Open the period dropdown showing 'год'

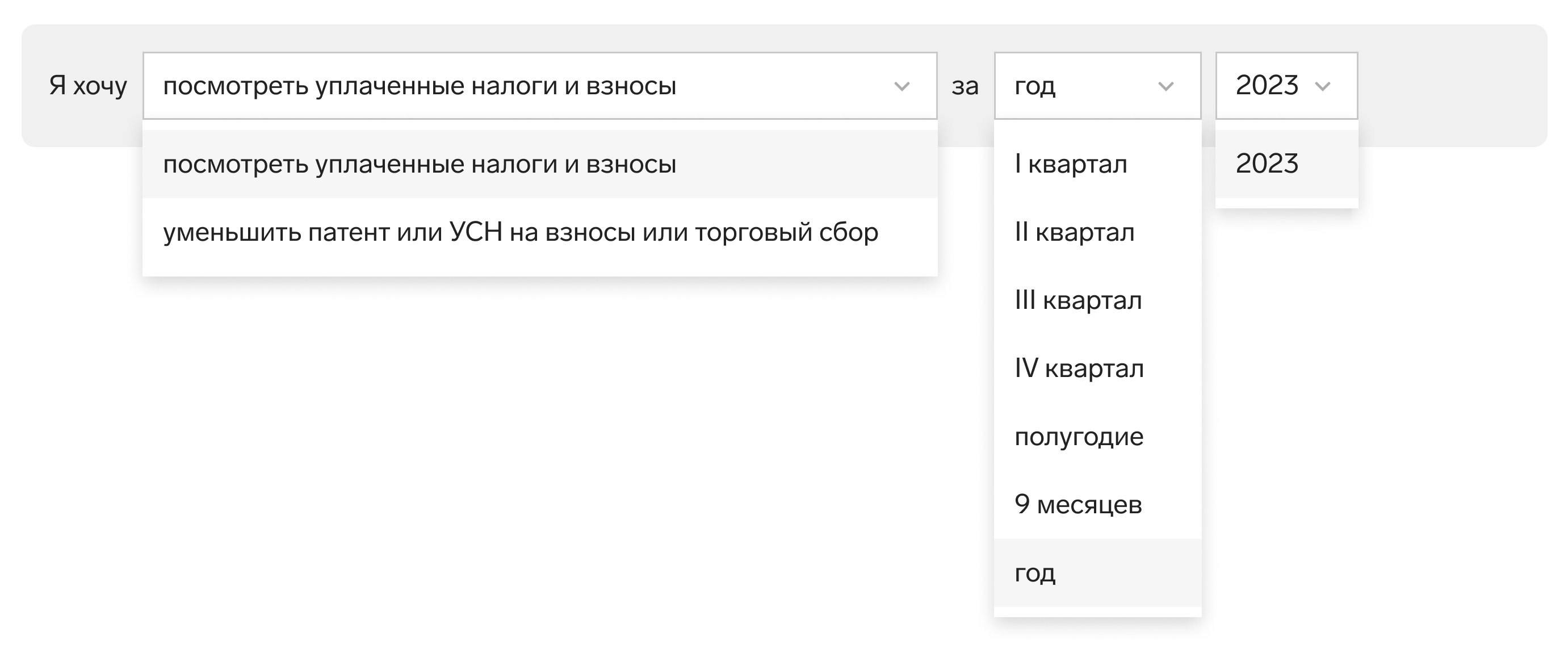1097,85
